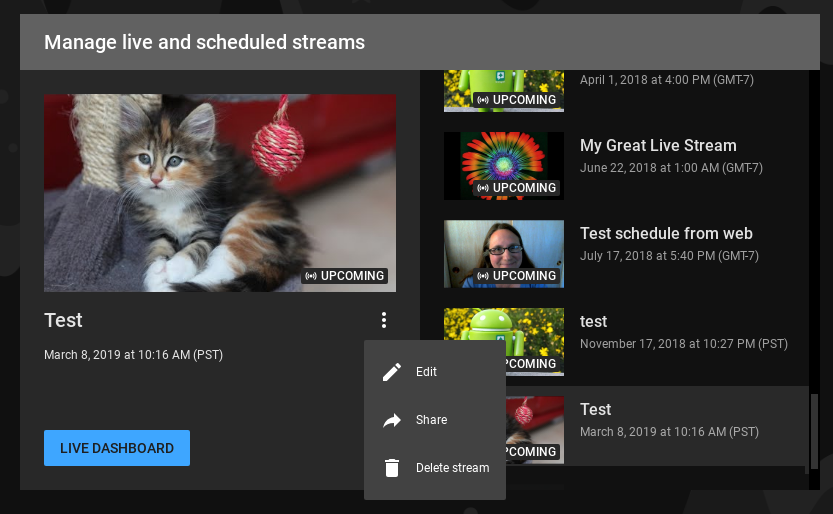Click the Test heading below the kitten preview
Viewport: 833px width, 514px height.
tap(63, 320)
